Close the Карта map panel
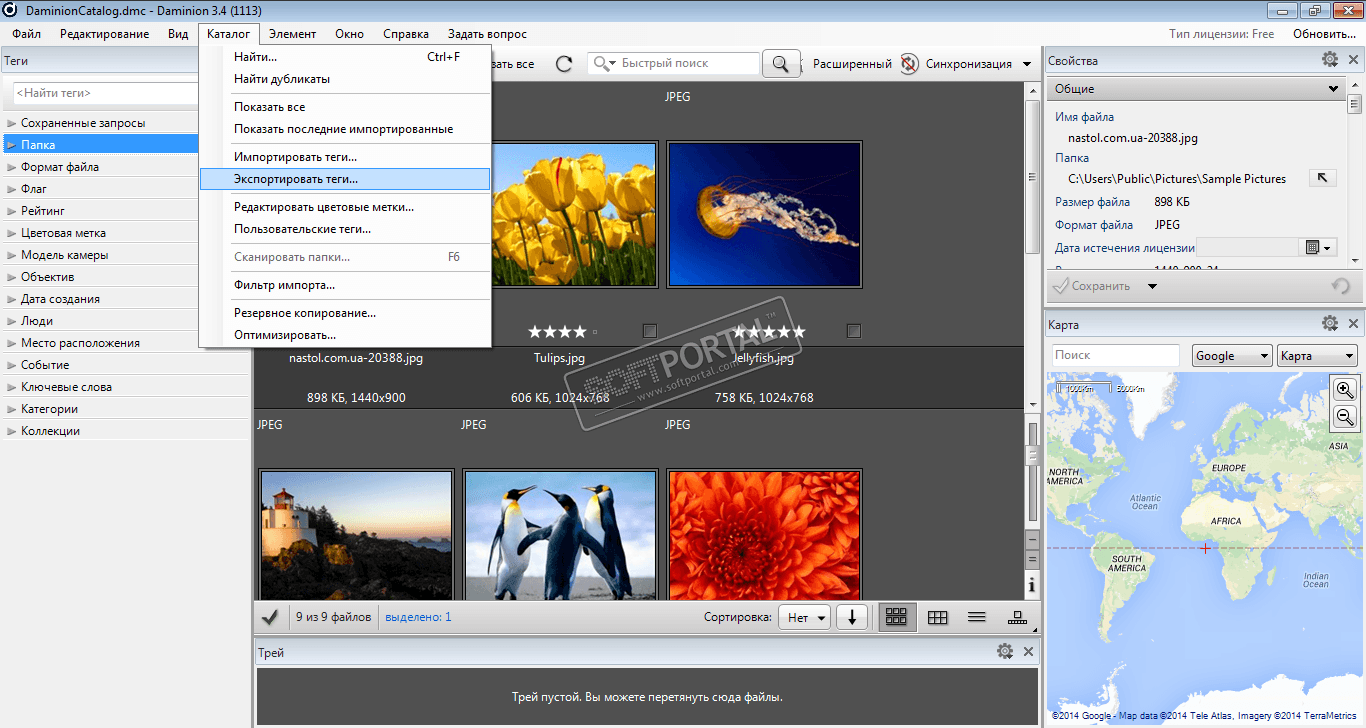Screen dimensions: 1366x728 pyautogui.click(x=1353, y=323)
